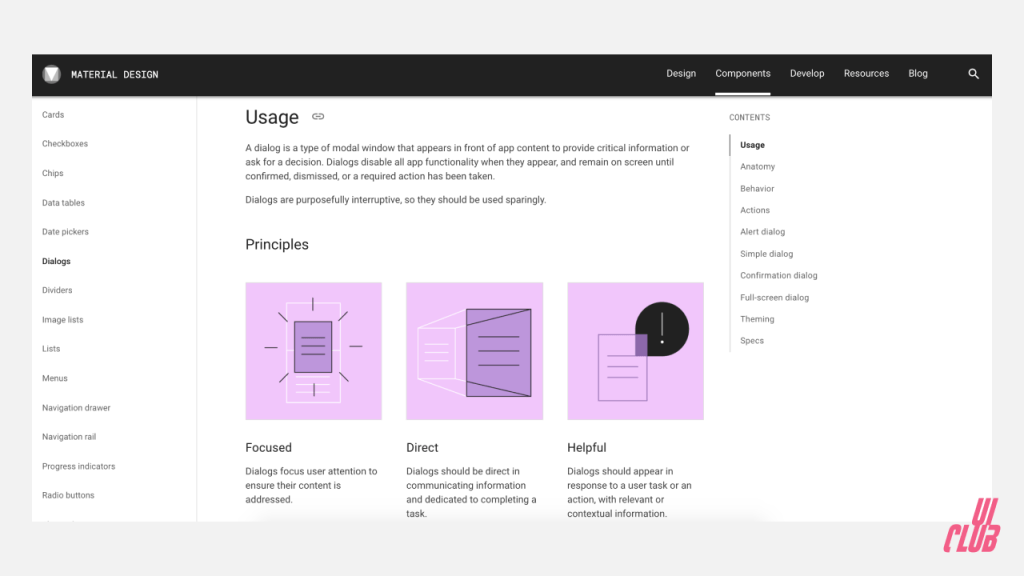Open the Helpful principle illustration
The image size is (1024, 576).
pyautogui.click(x=635, y=351)
